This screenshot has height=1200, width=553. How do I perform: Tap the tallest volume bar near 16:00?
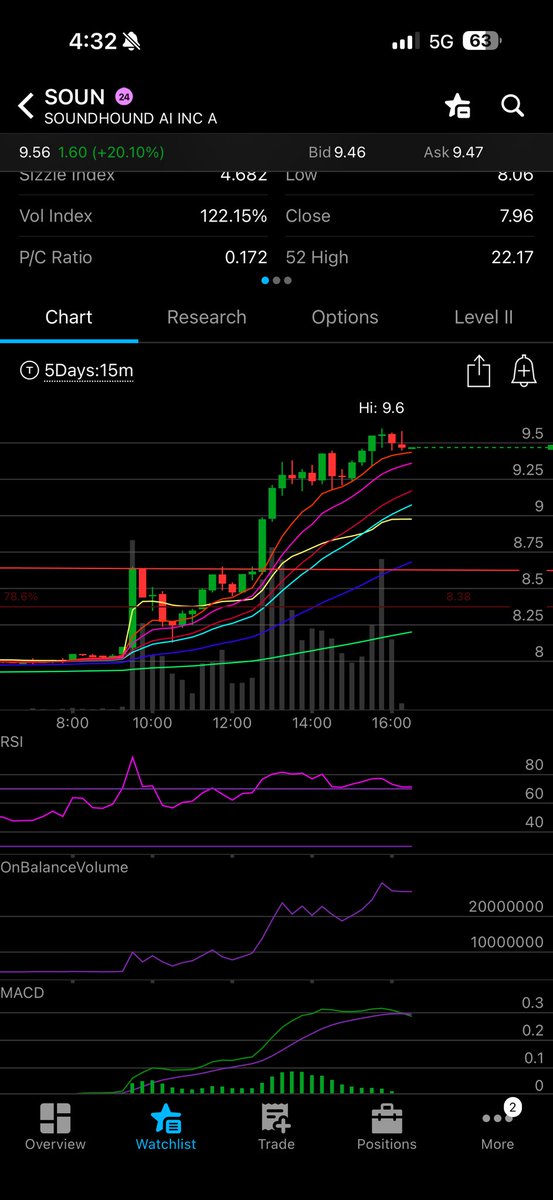click(x=382, y=635)
